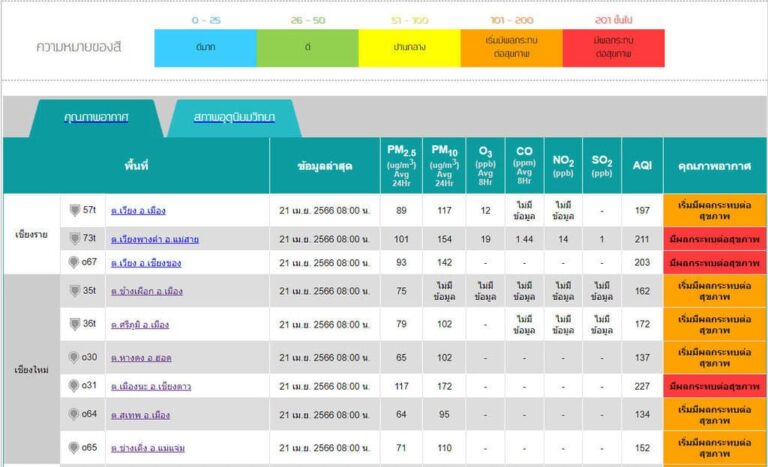This screenshot has height=467, width=768.
Task: Click the station marker icon for o64
Action: pyautogui.click(x=73, y=414)
